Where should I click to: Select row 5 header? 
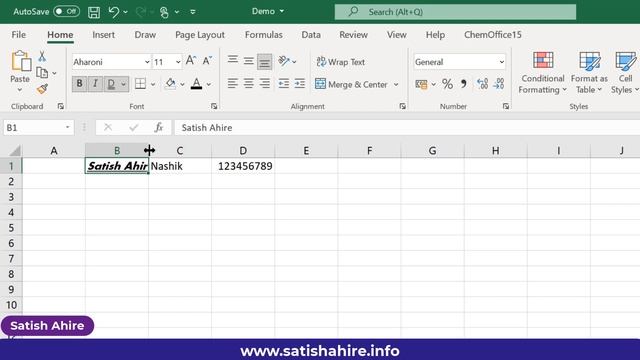[11, 228]
